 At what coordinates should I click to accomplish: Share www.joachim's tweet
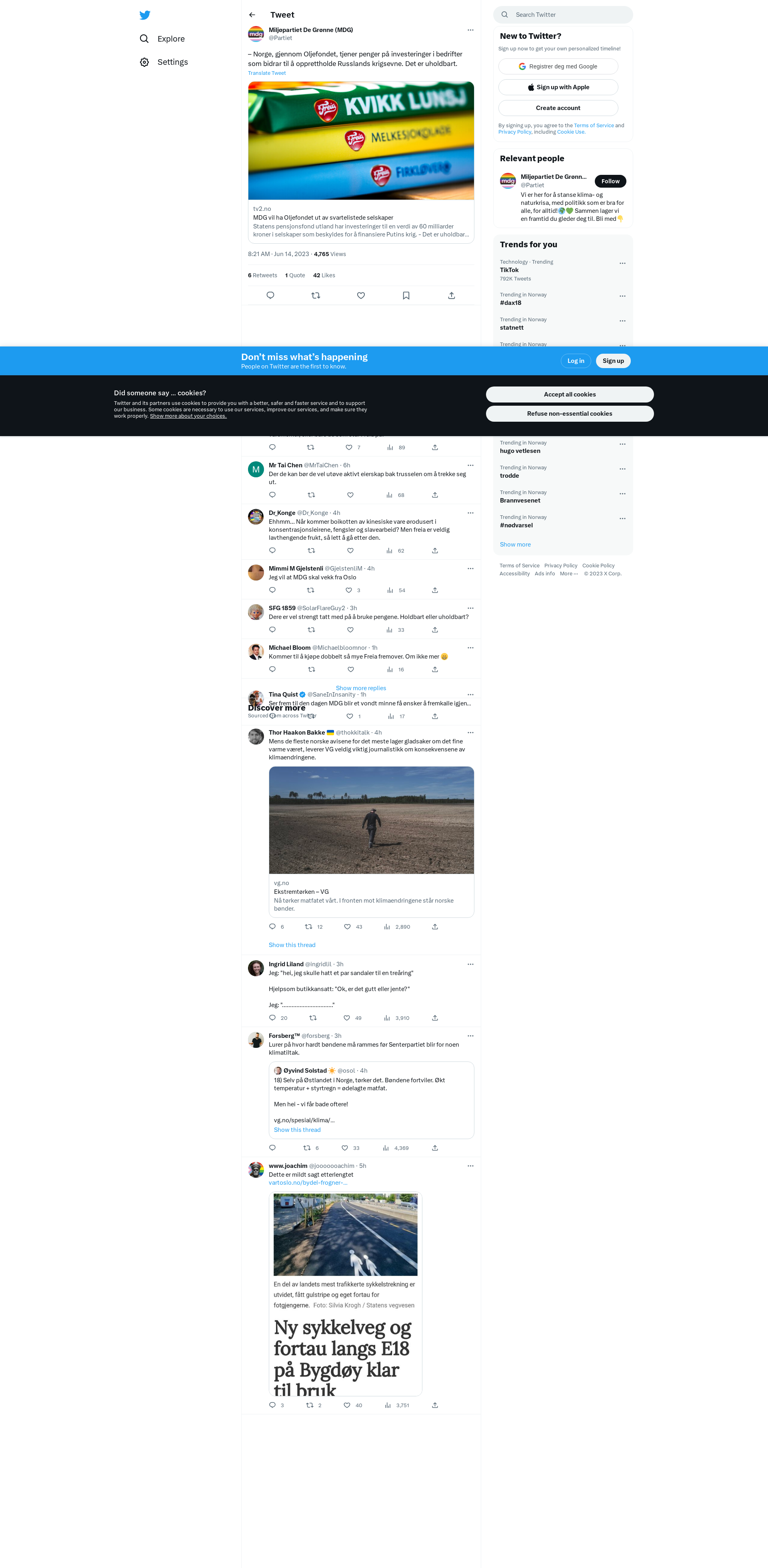[x=435, y=1406]
